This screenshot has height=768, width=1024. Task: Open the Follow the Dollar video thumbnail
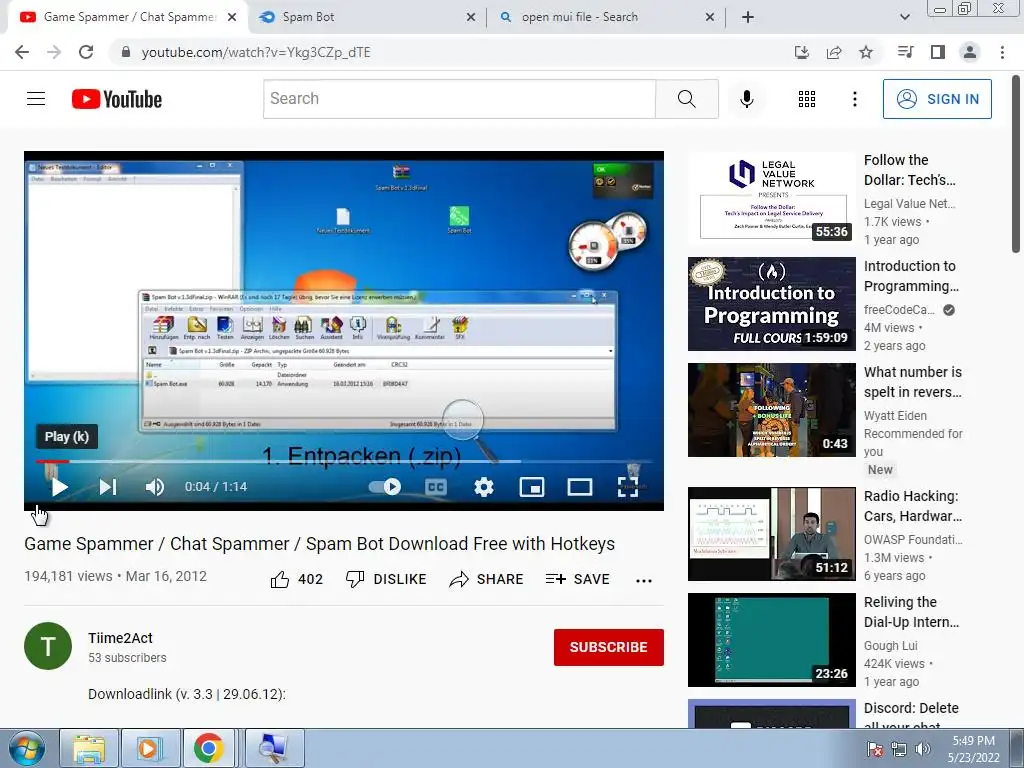pos(771,197)
